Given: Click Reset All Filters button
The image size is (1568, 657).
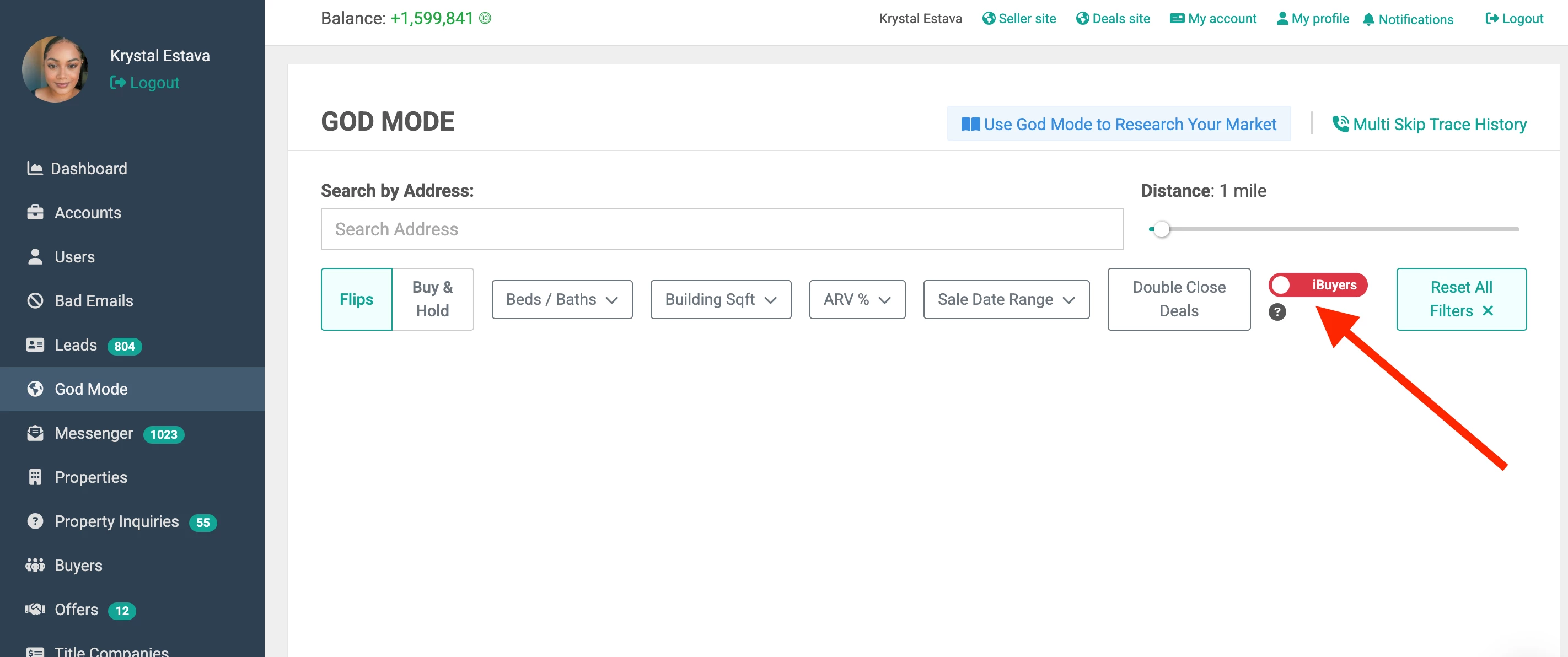Looking at the screenshot, I should (x=1461, y=299).
